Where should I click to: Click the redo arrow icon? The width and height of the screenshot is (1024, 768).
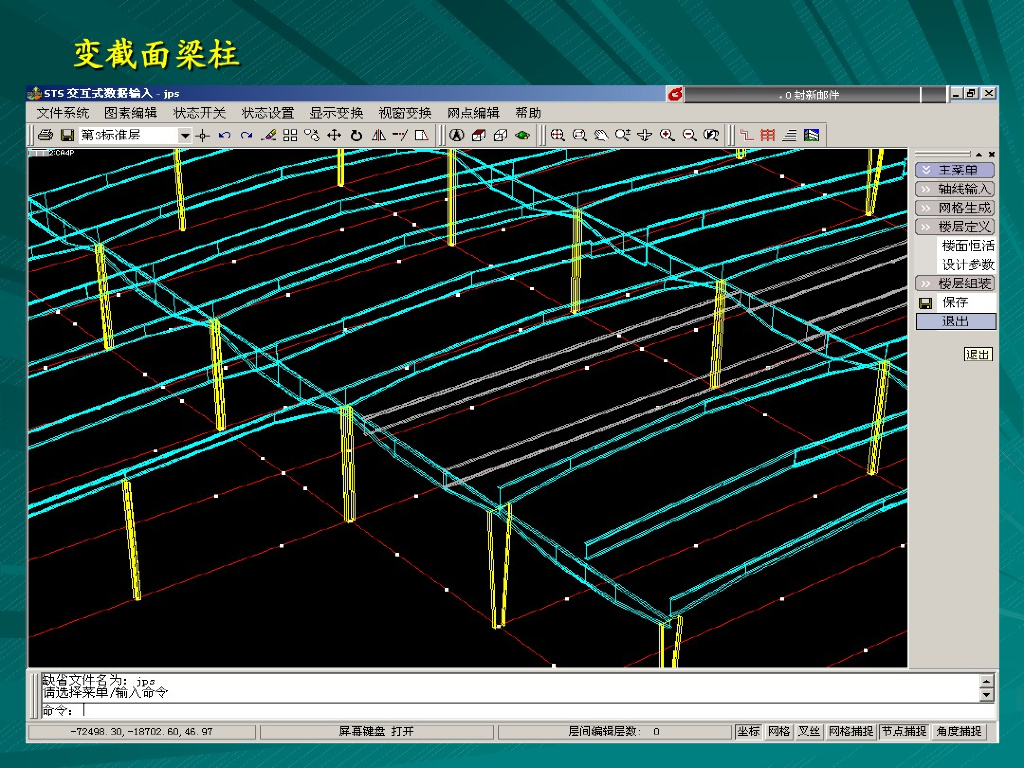[x=246, y=135]
